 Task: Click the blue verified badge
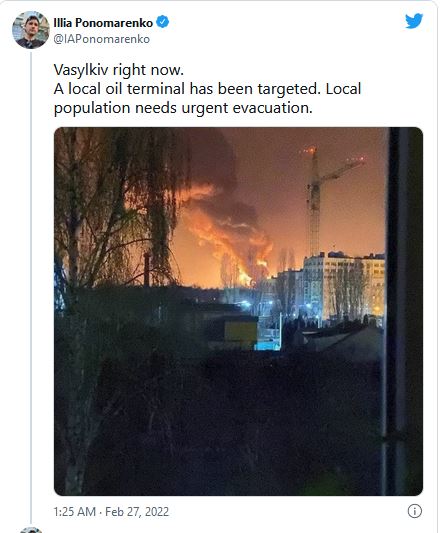point(162,22)
